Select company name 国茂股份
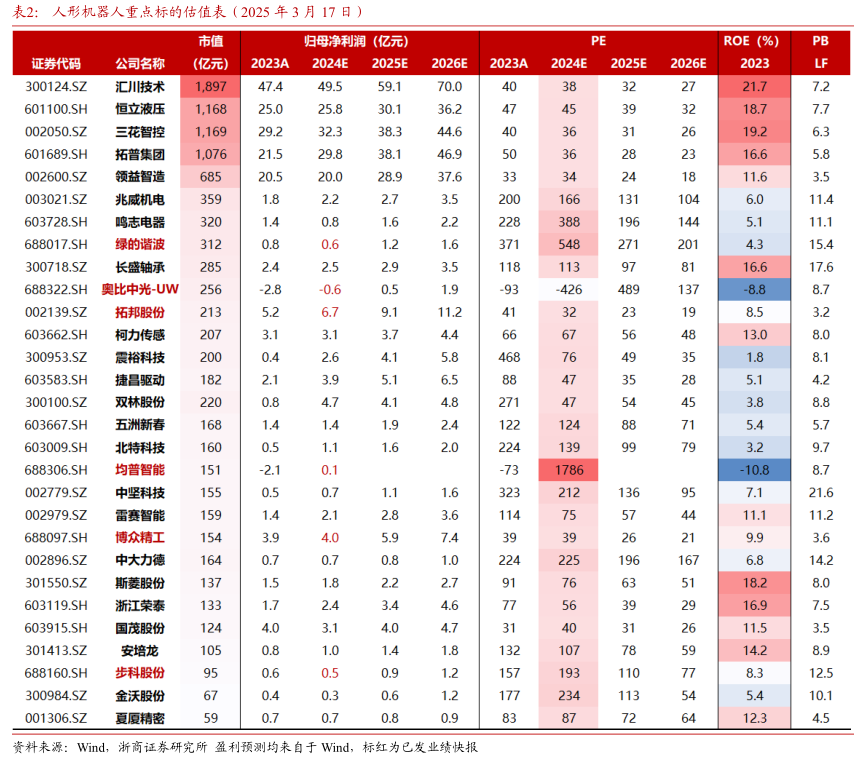Image resolution: width=854 pixels, height=773 pixels. [140, 628]
